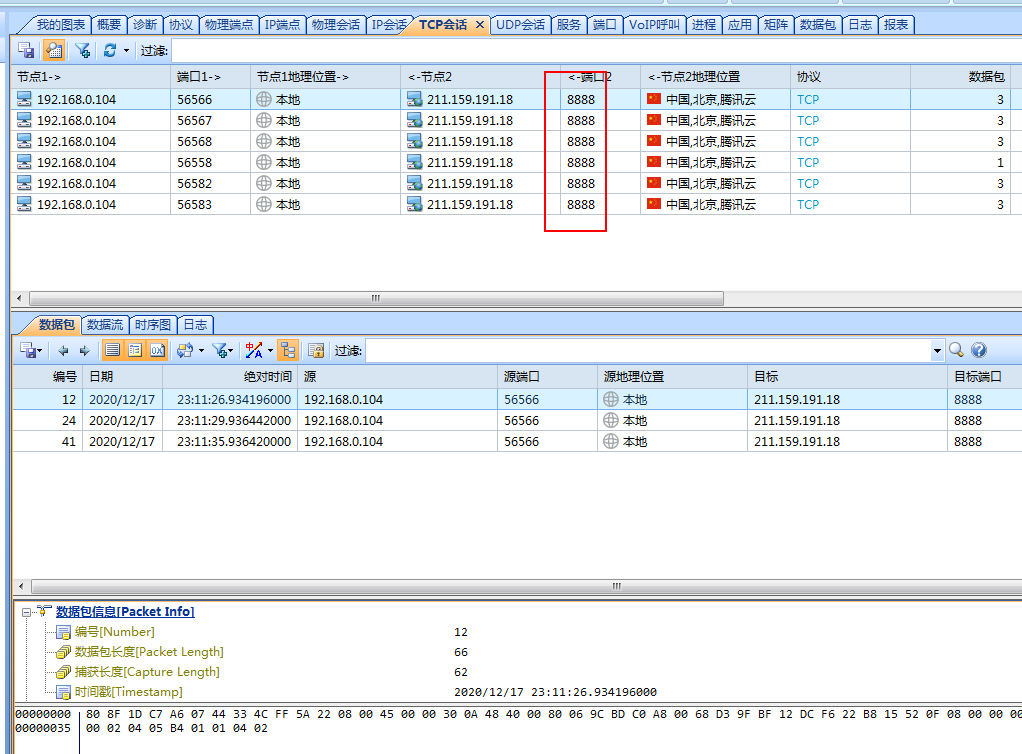Toggle the packet decode view icon

click(135, 351)
